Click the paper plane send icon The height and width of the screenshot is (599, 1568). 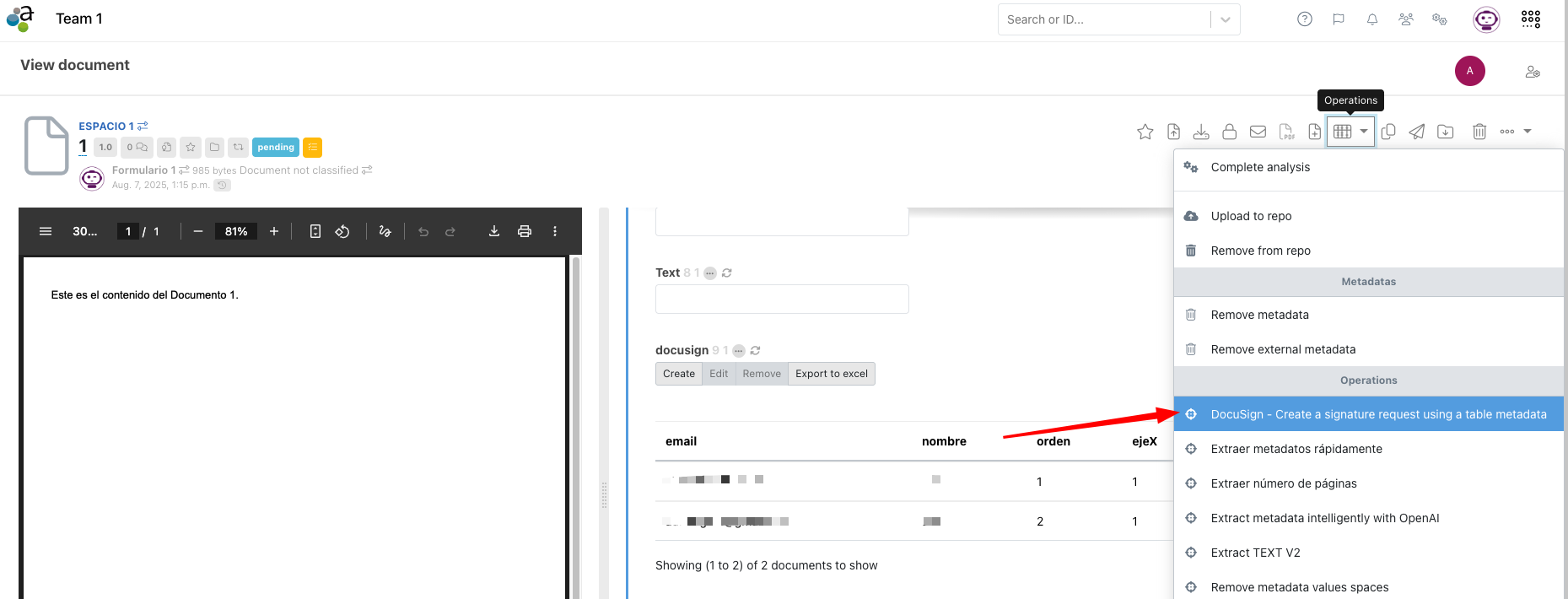1417,132
